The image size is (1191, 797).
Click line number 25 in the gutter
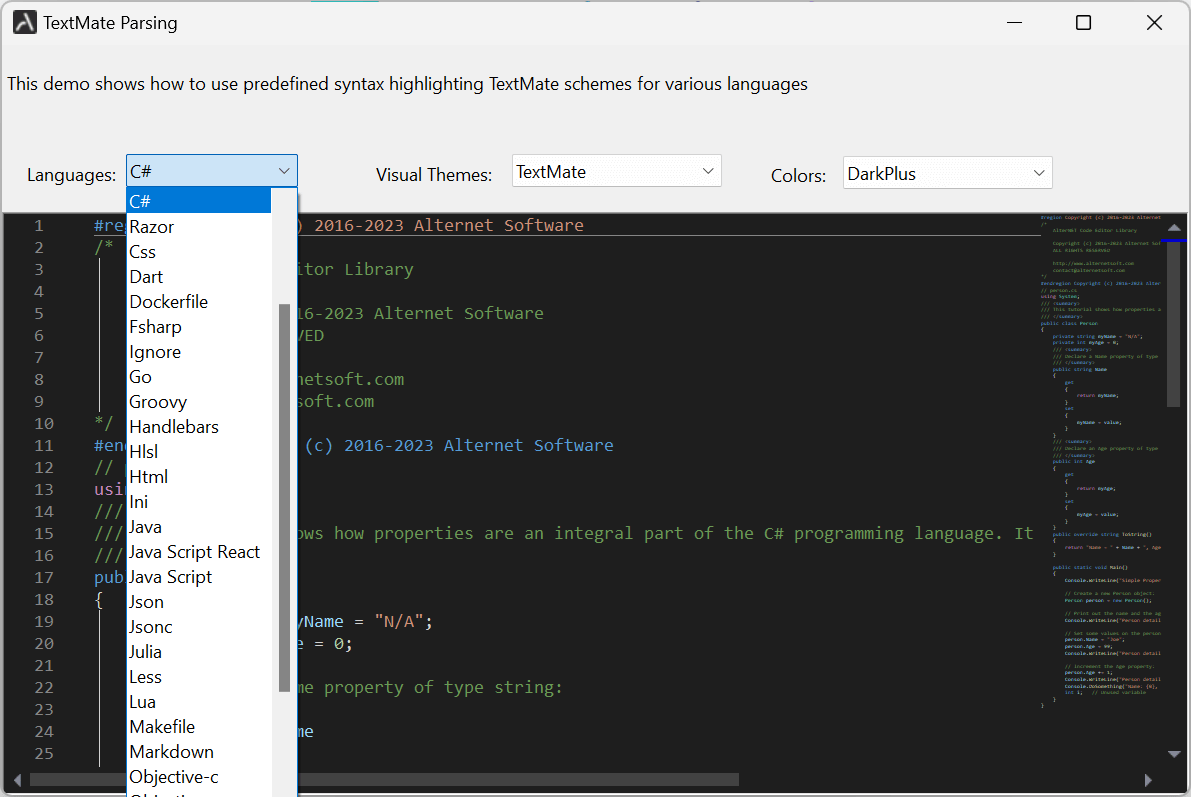[44, 754]
